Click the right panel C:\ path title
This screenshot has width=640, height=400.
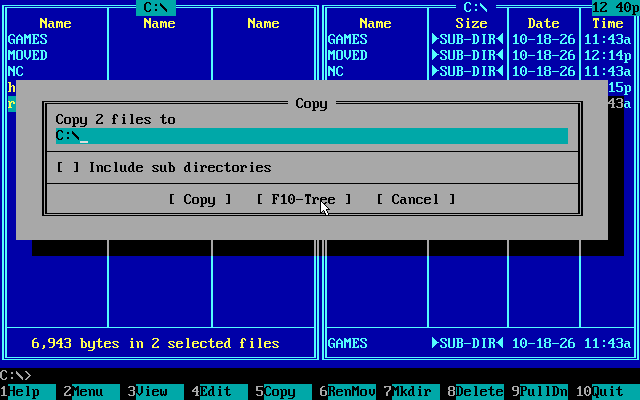coord(476,7)
